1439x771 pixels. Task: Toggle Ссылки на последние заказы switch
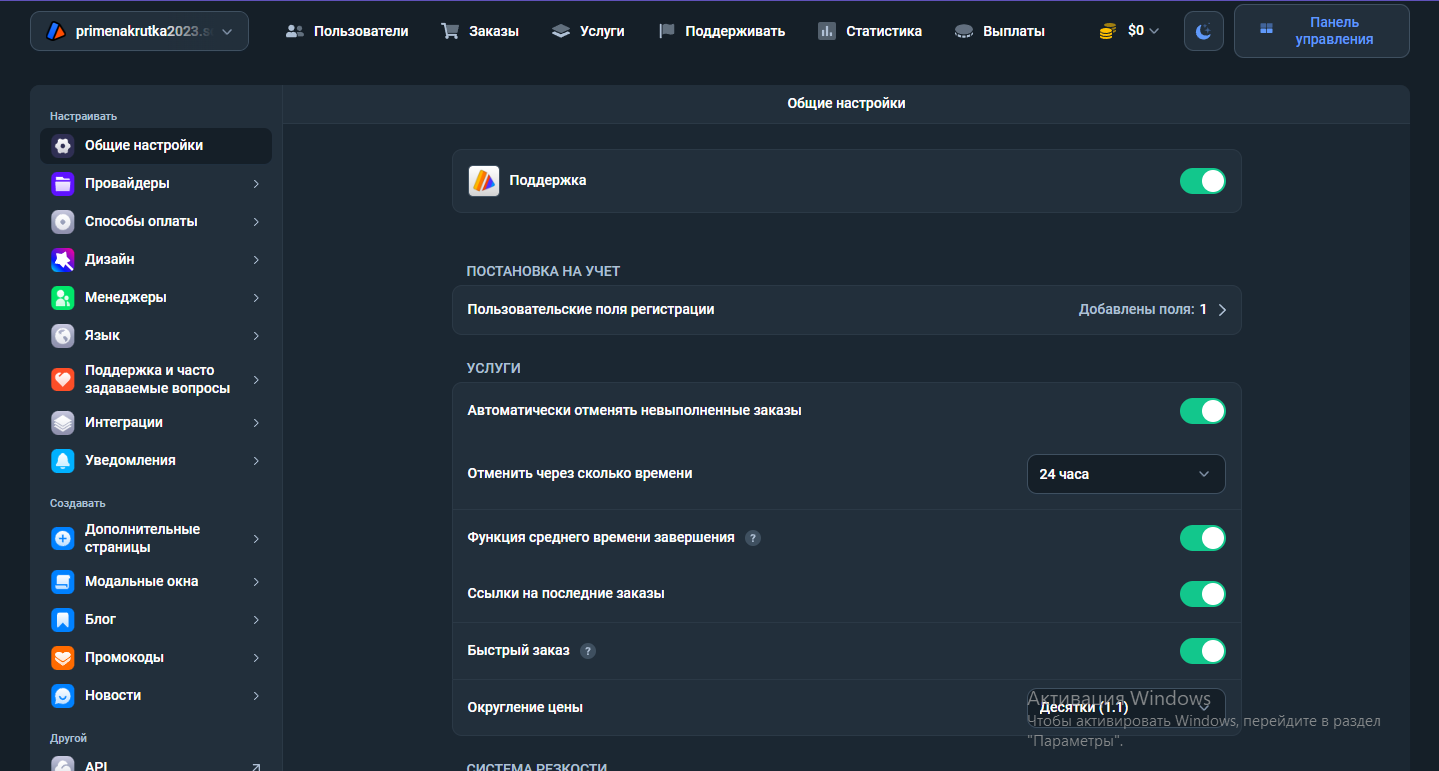(1202, 594)
